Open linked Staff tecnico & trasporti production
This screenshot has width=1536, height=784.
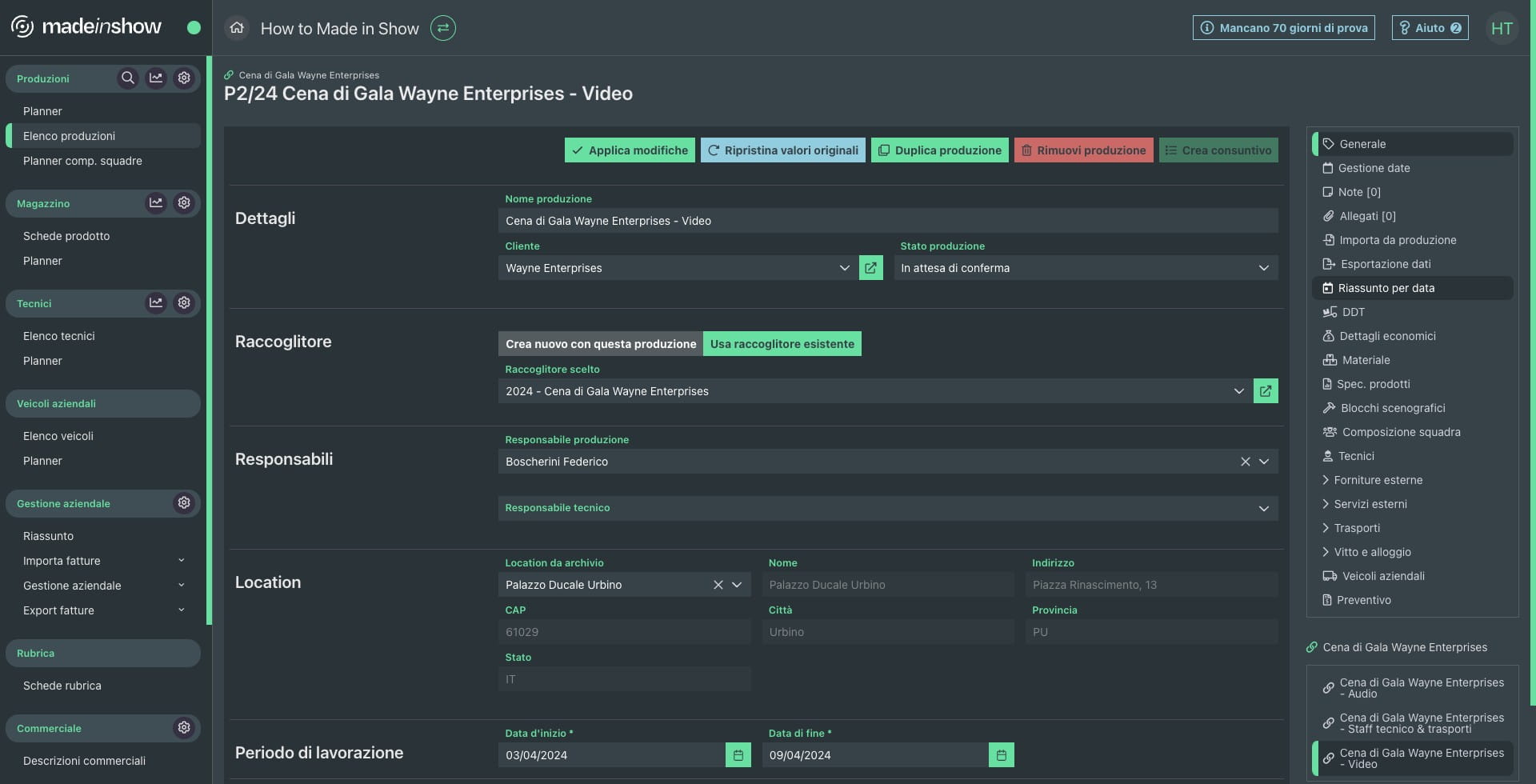(x=1413, y=723)
